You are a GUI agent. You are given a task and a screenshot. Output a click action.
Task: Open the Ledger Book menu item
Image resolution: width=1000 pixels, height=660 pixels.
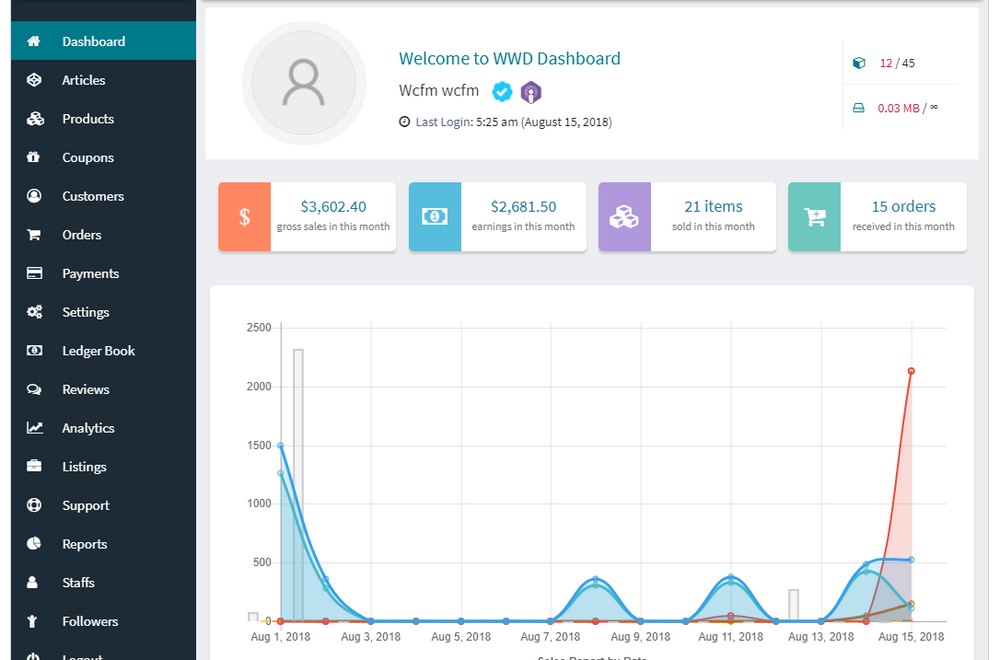(103, 351)
